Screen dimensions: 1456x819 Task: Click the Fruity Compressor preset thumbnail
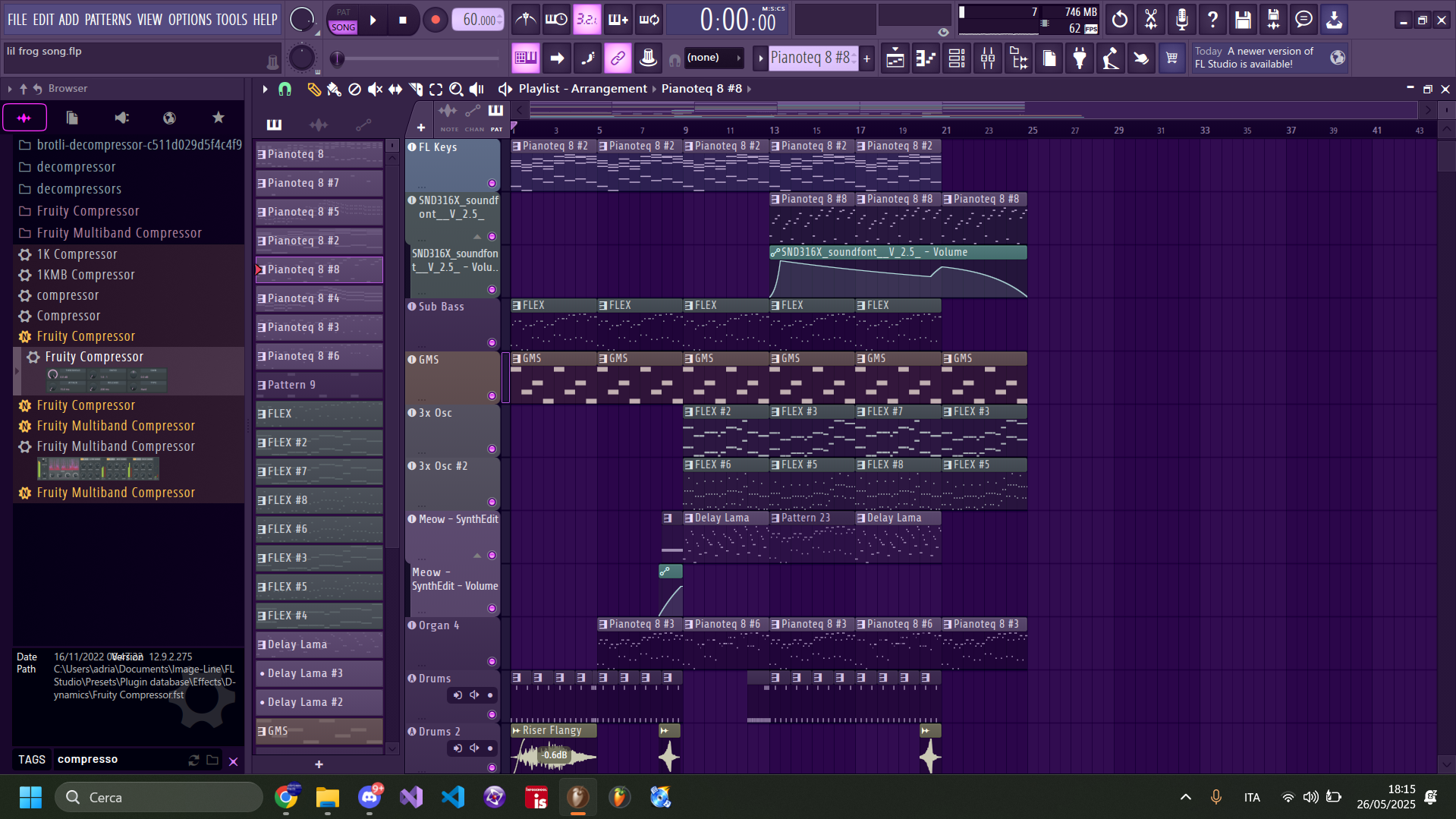pos(106,380)
